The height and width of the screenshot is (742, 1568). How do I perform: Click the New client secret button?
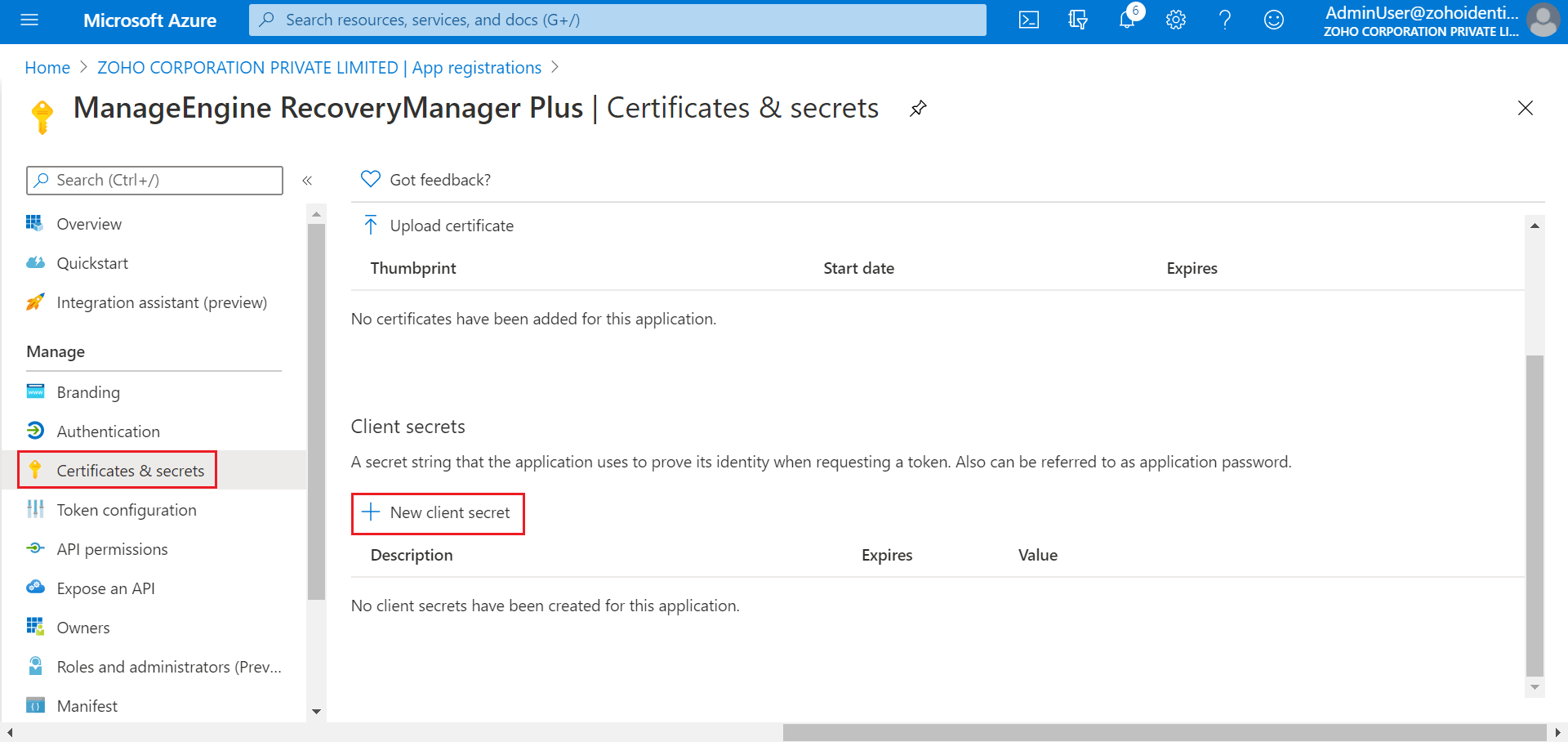438,513
